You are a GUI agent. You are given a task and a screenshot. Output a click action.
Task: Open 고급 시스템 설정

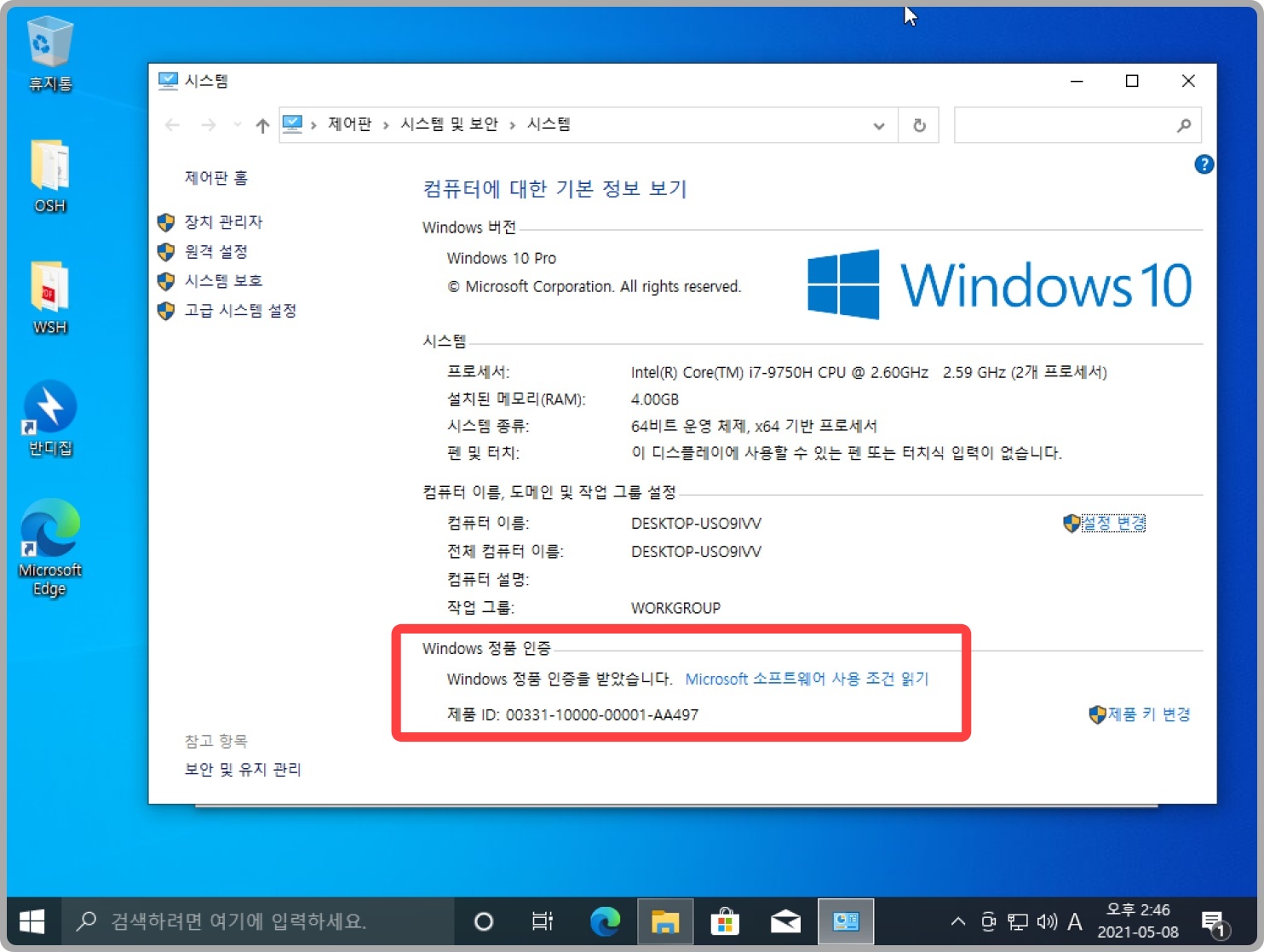coord(239,310)
